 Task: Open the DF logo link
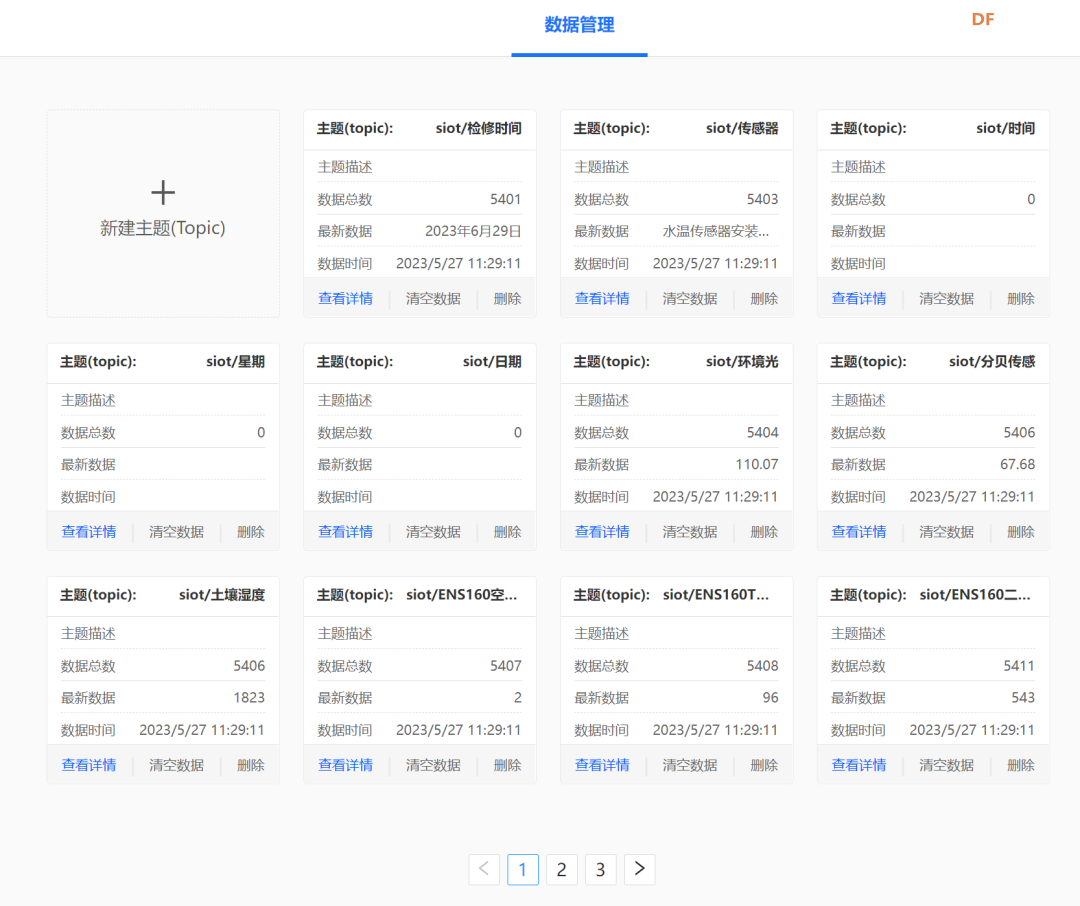(x=983, y=19)
